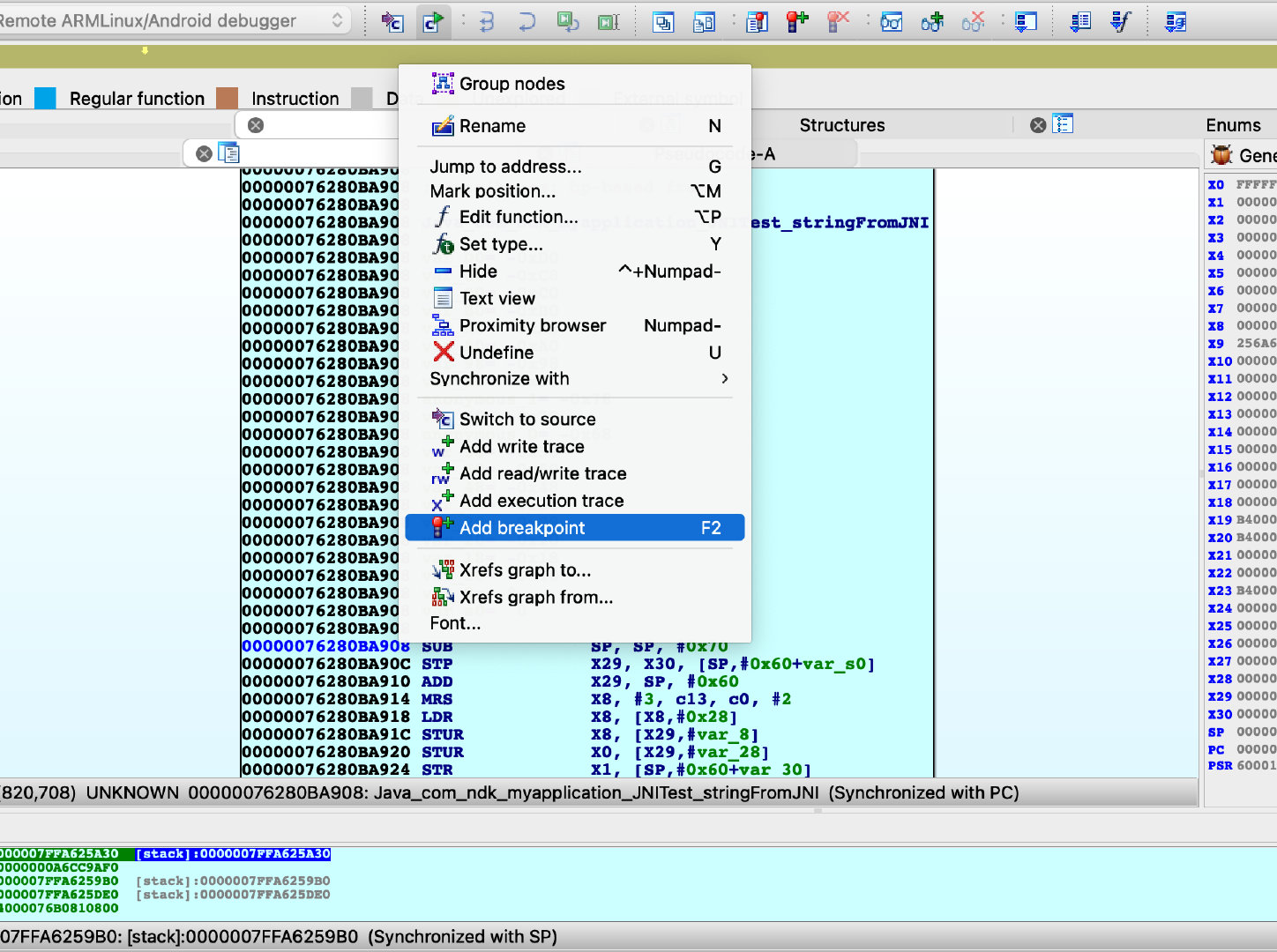Open Edit function... from the context menu
The height and width of the screenshot is (952, 1277).
575,217
